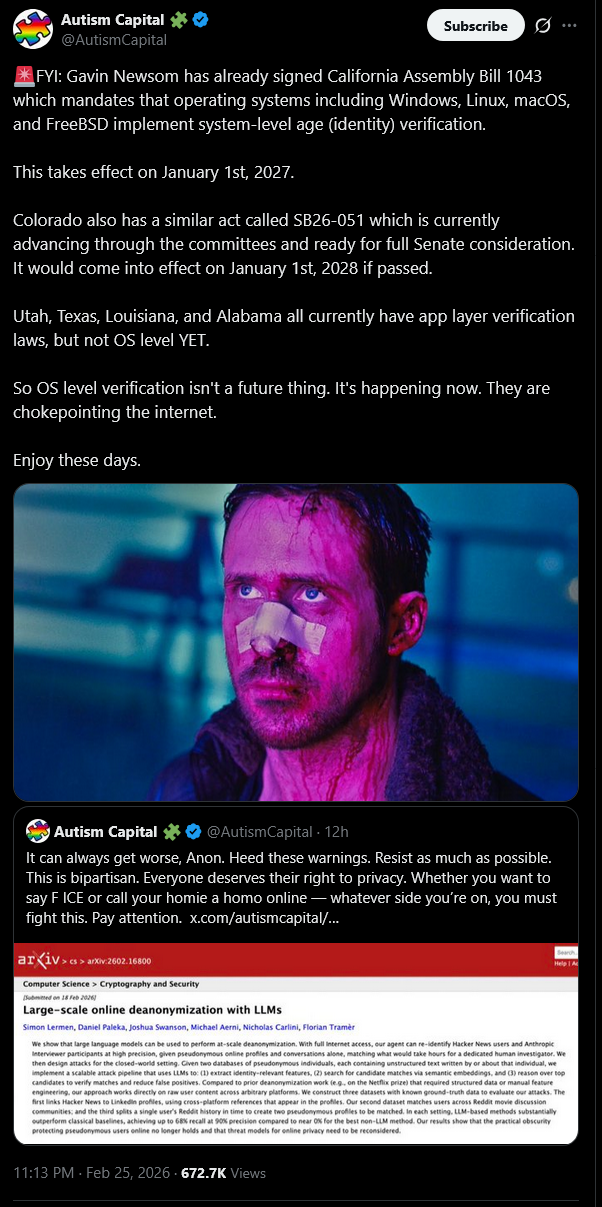The image size is (602, 1207).
Task: Click the red siren emoji before FYI
Action: pyautogui.click(x=24, y=75)
